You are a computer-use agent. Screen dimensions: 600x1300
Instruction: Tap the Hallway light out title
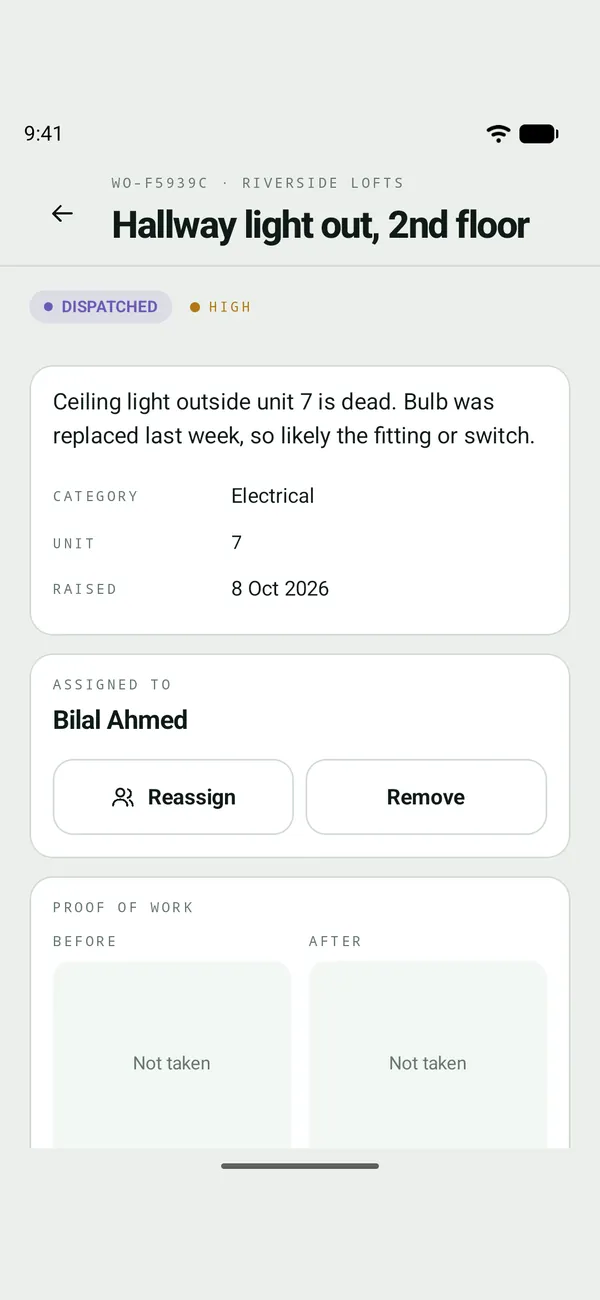pos(321,225)
